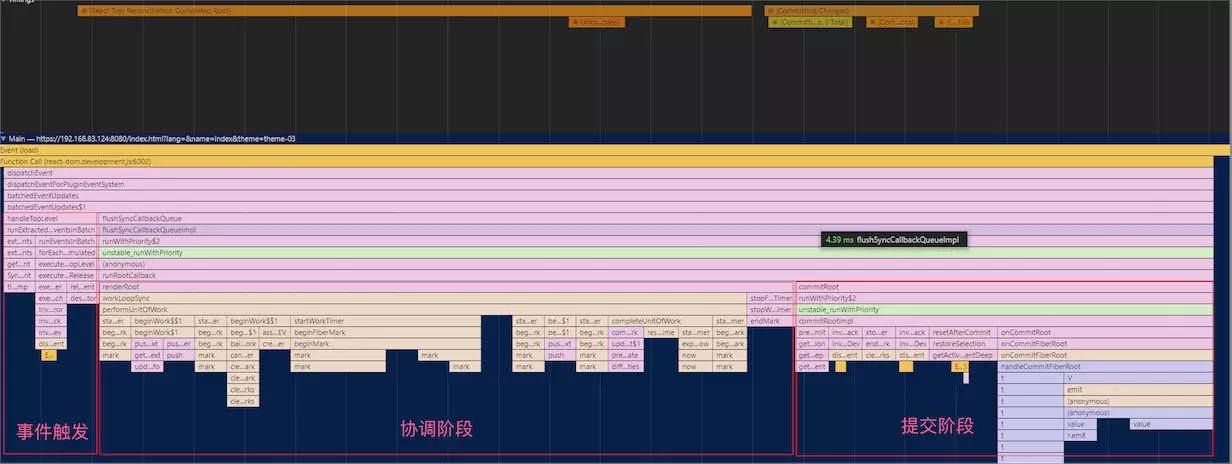Select the React Tree Reconciliation timing bar
The height and width of the screenshot is (464, 1232).
point(414,10)
